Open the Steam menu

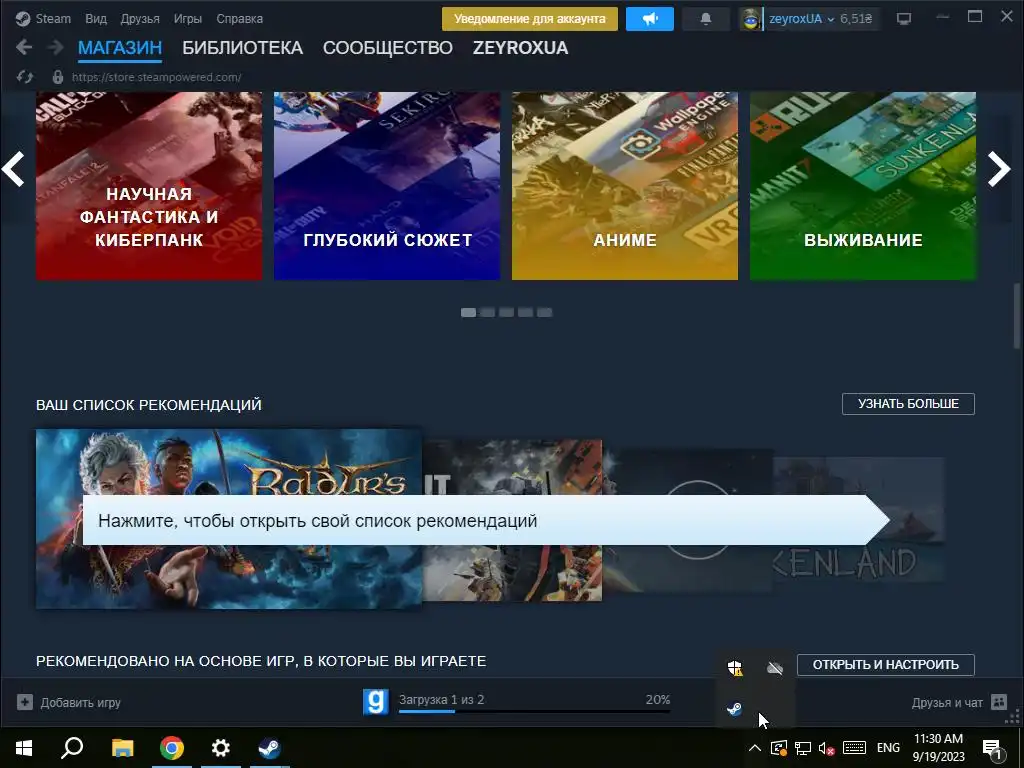[x=53, y=19]
